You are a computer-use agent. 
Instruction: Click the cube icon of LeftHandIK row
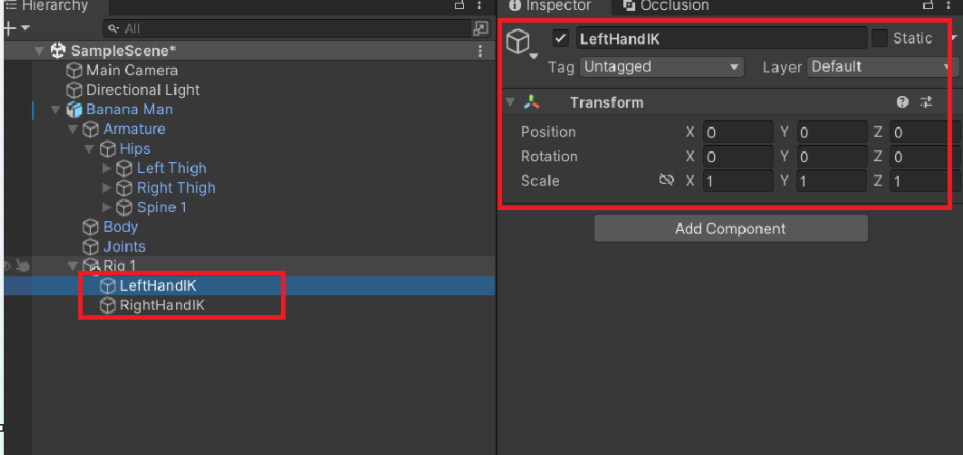[108, 286]
